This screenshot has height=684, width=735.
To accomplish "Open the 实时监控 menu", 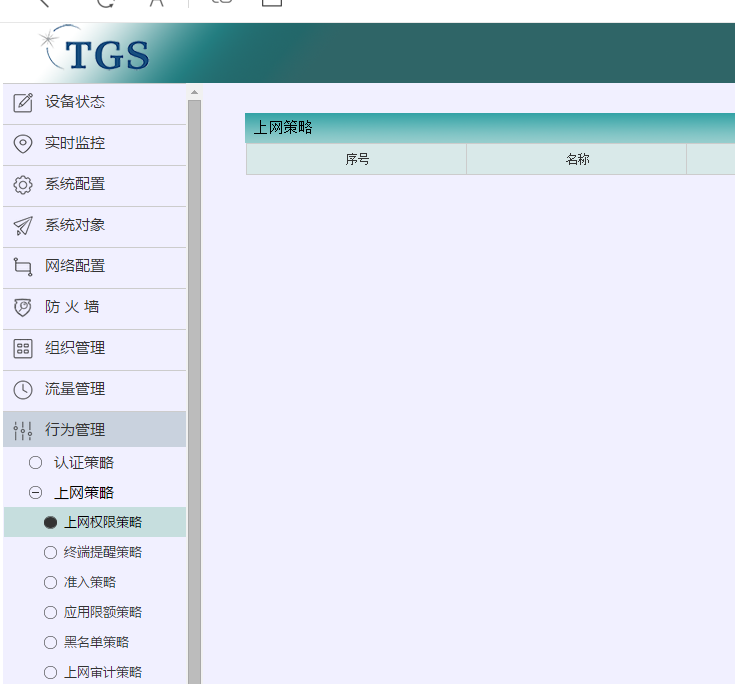I will tap(94, 145).
